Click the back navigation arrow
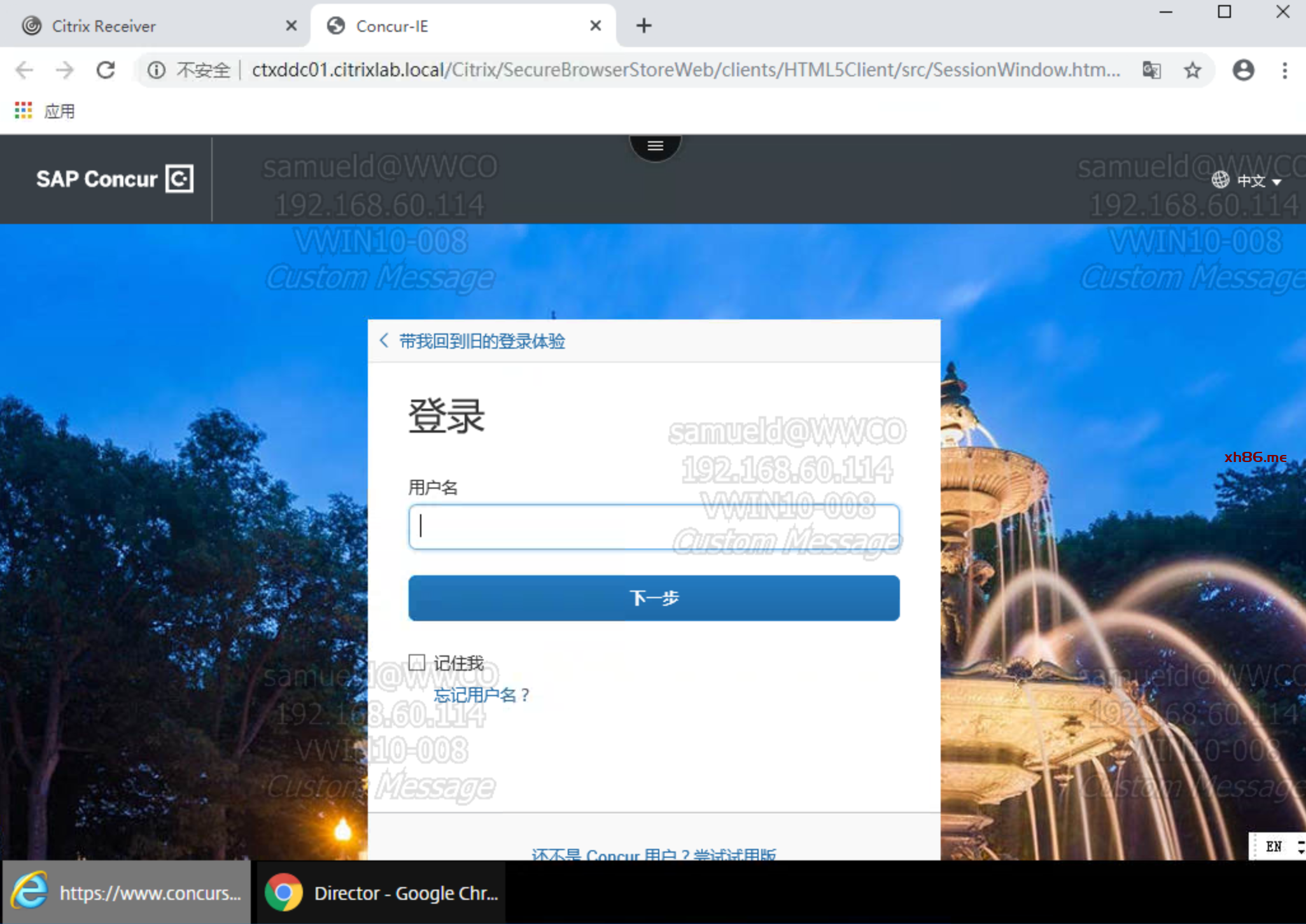 pos(24,69)
